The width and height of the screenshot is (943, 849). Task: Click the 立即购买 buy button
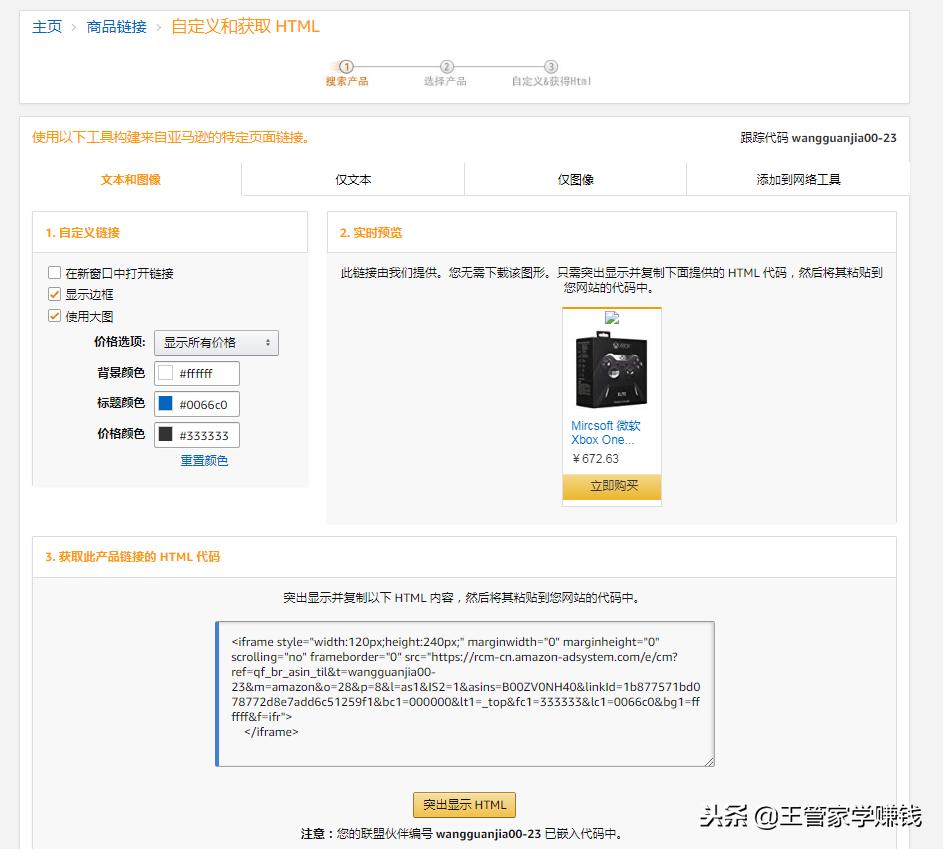point(611,484)
